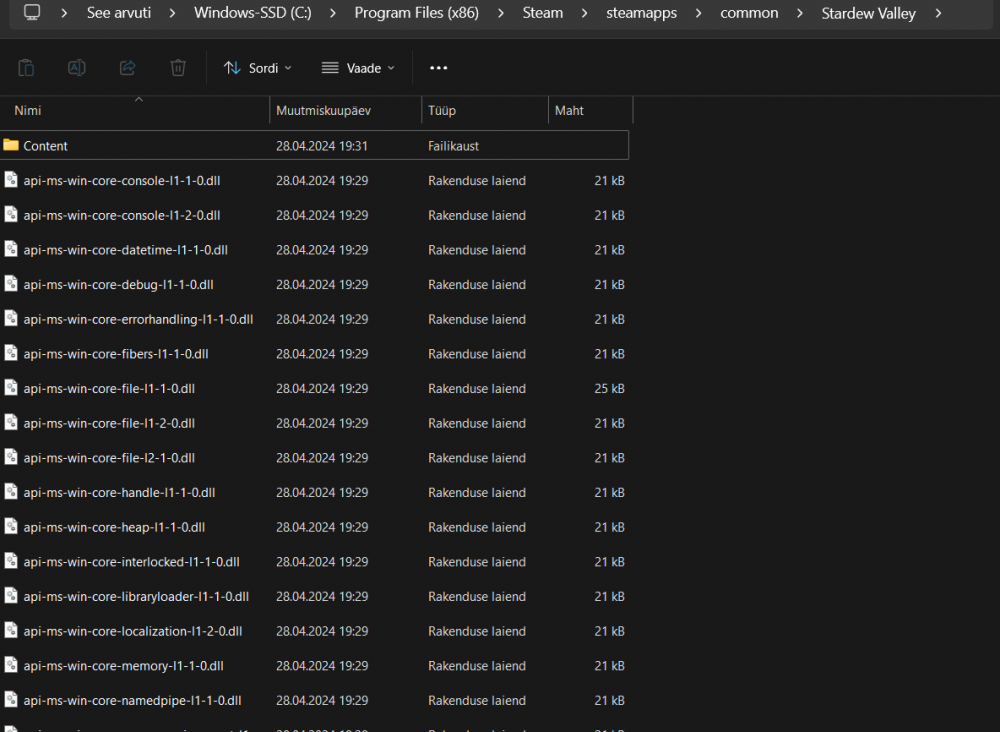
Task: Go to common breadcrumb
Action: 749,13
